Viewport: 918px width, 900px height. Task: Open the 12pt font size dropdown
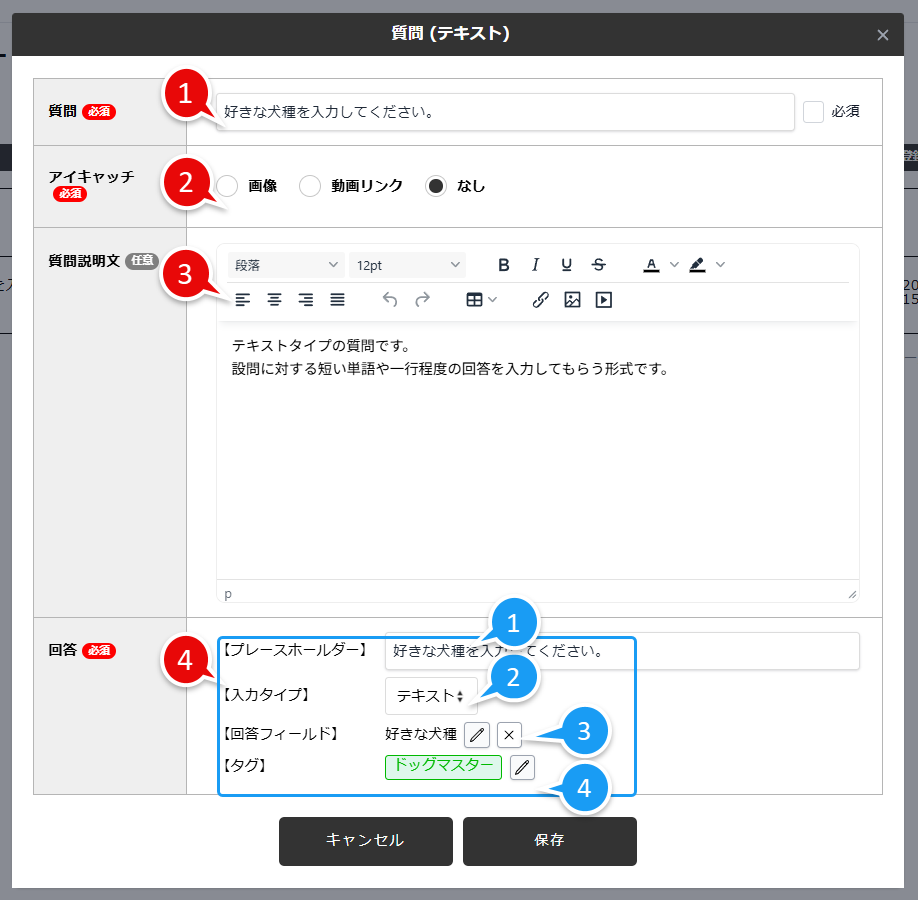tap(407, 264)
